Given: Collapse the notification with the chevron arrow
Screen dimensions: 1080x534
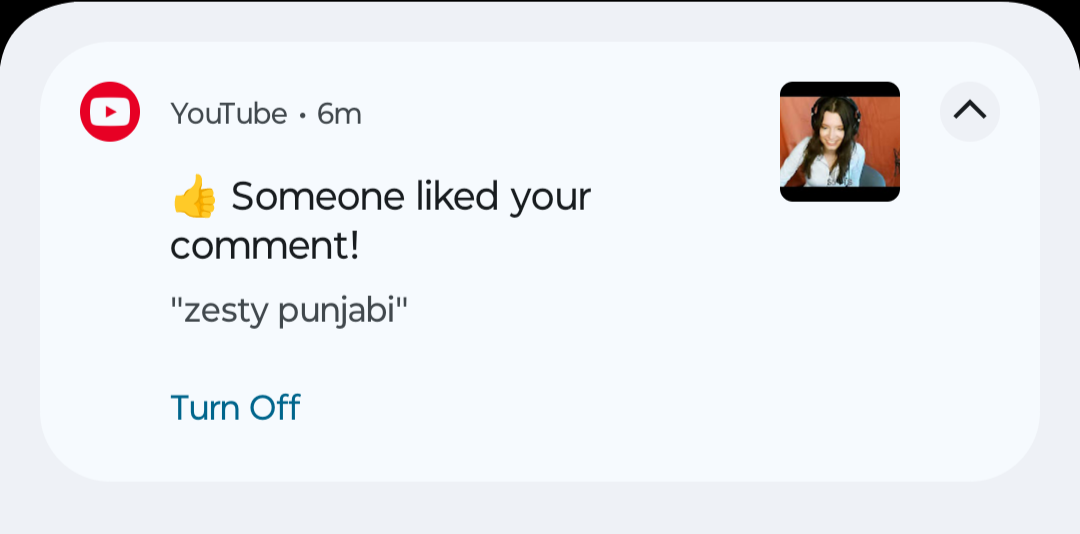Looking at the screenshot, I should (x=969, y=111).
